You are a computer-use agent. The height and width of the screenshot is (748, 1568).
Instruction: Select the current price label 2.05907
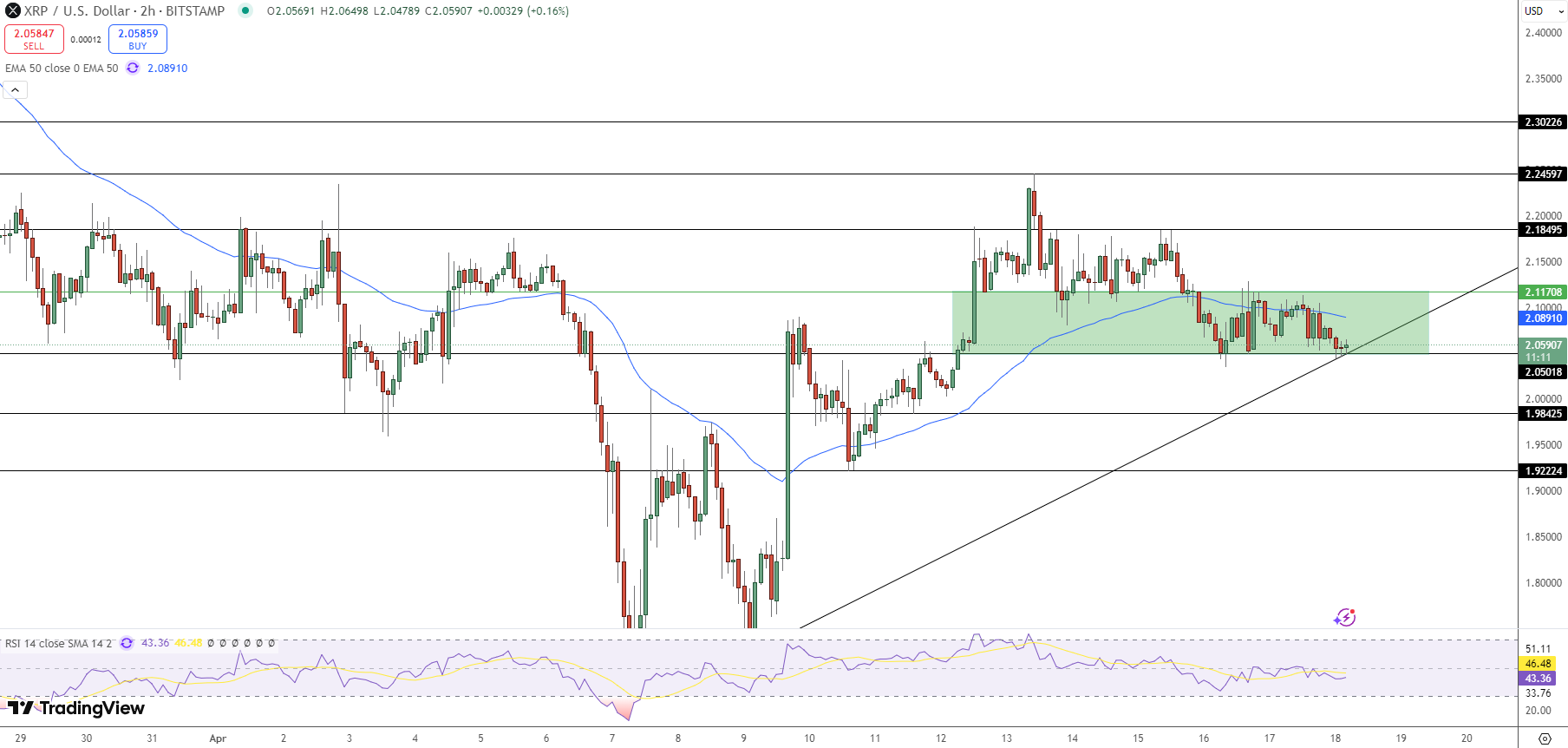click(1543, 345)
